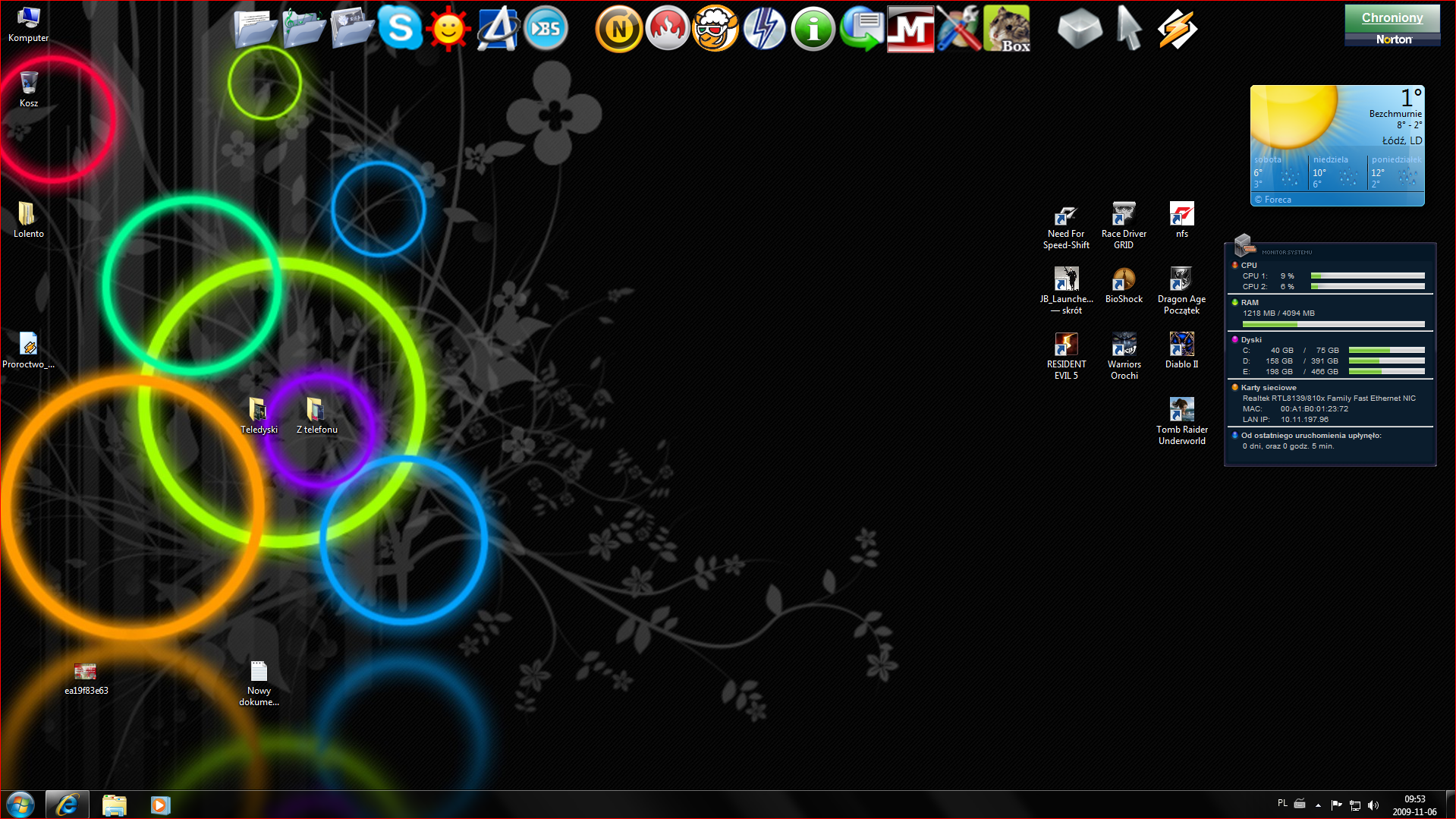Select sobota forecast in weather gadget
This screenshot has width=1456, height=819.
1279,172
